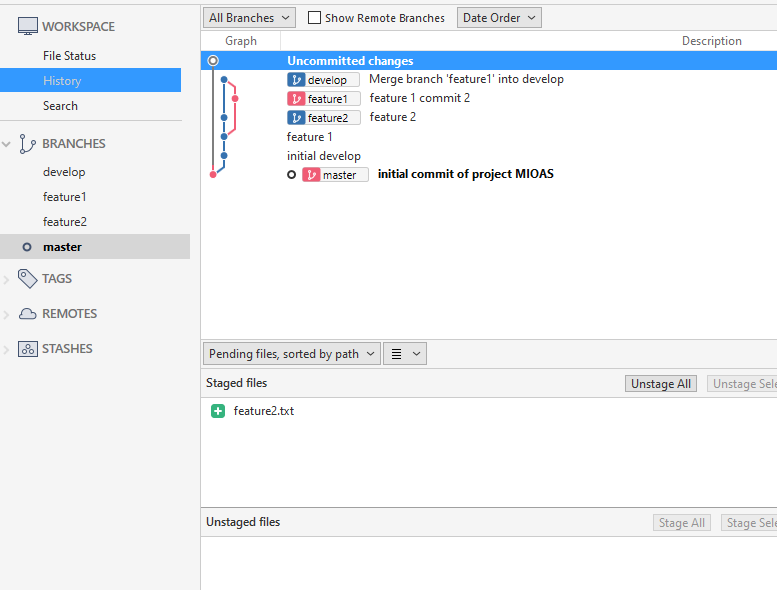Click the Workspace monitor icon
The width and height of the screenshot is (777, 590).
(x=27, y=26)
